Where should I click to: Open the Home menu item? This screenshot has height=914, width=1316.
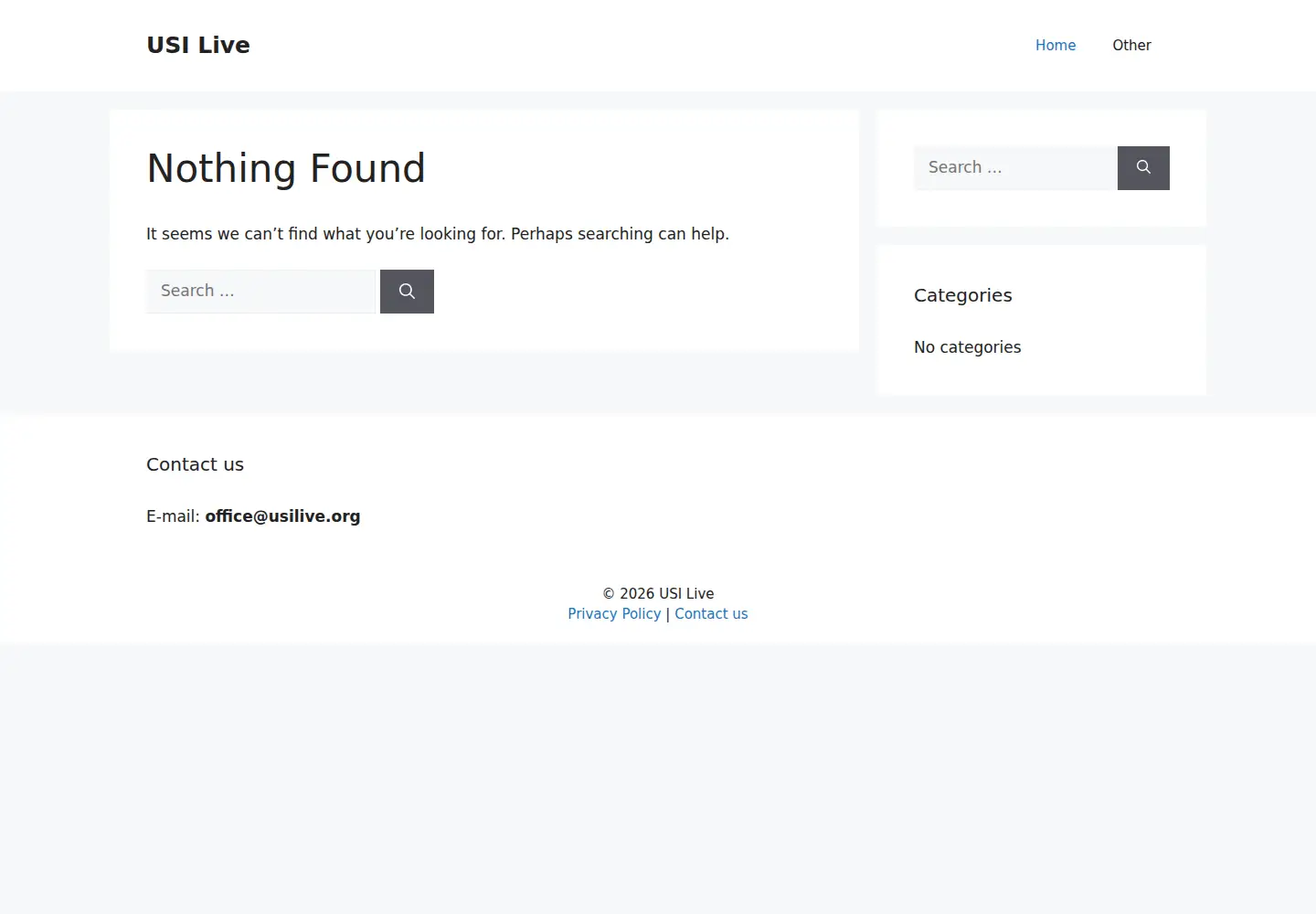tap(1056, 46)
